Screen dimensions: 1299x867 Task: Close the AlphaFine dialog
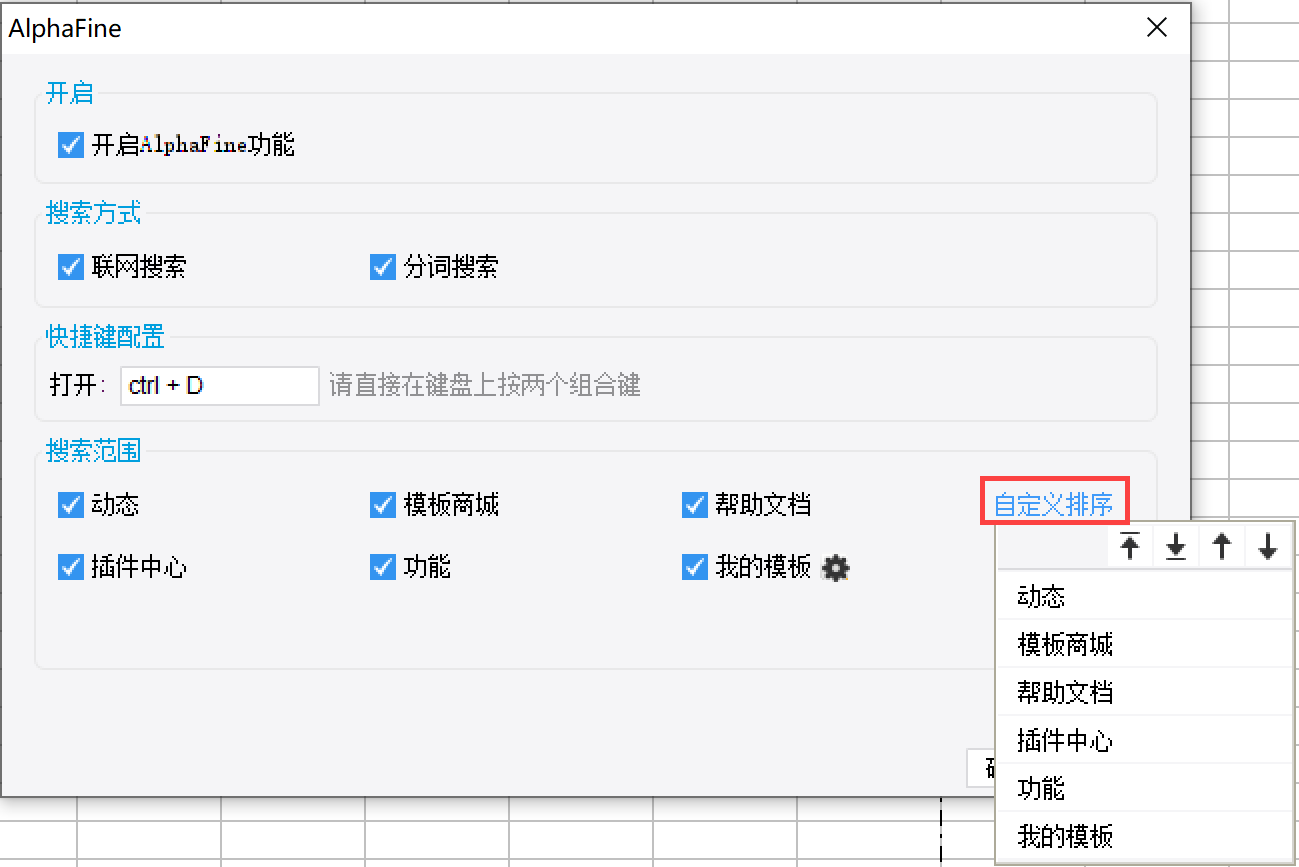(1157, 28)
